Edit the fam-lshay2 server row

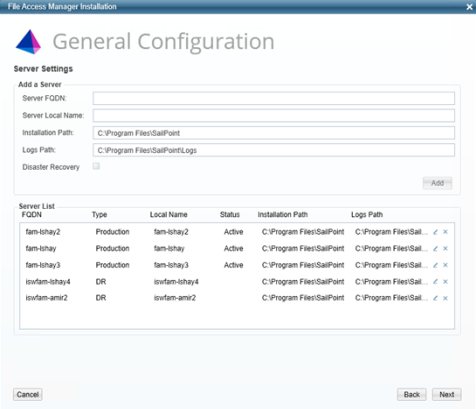435,232
